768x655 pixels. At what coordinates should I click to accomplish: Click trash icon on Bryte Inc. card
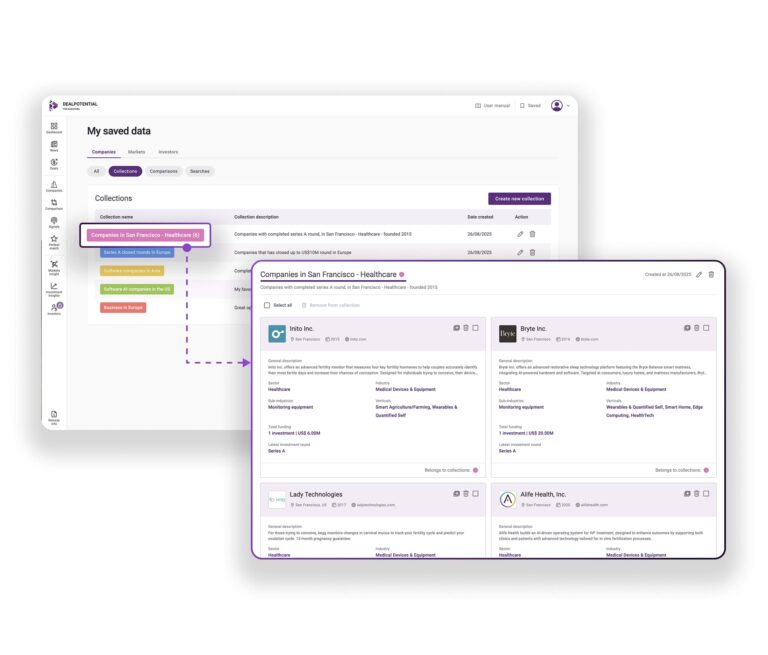coord(696,327)
